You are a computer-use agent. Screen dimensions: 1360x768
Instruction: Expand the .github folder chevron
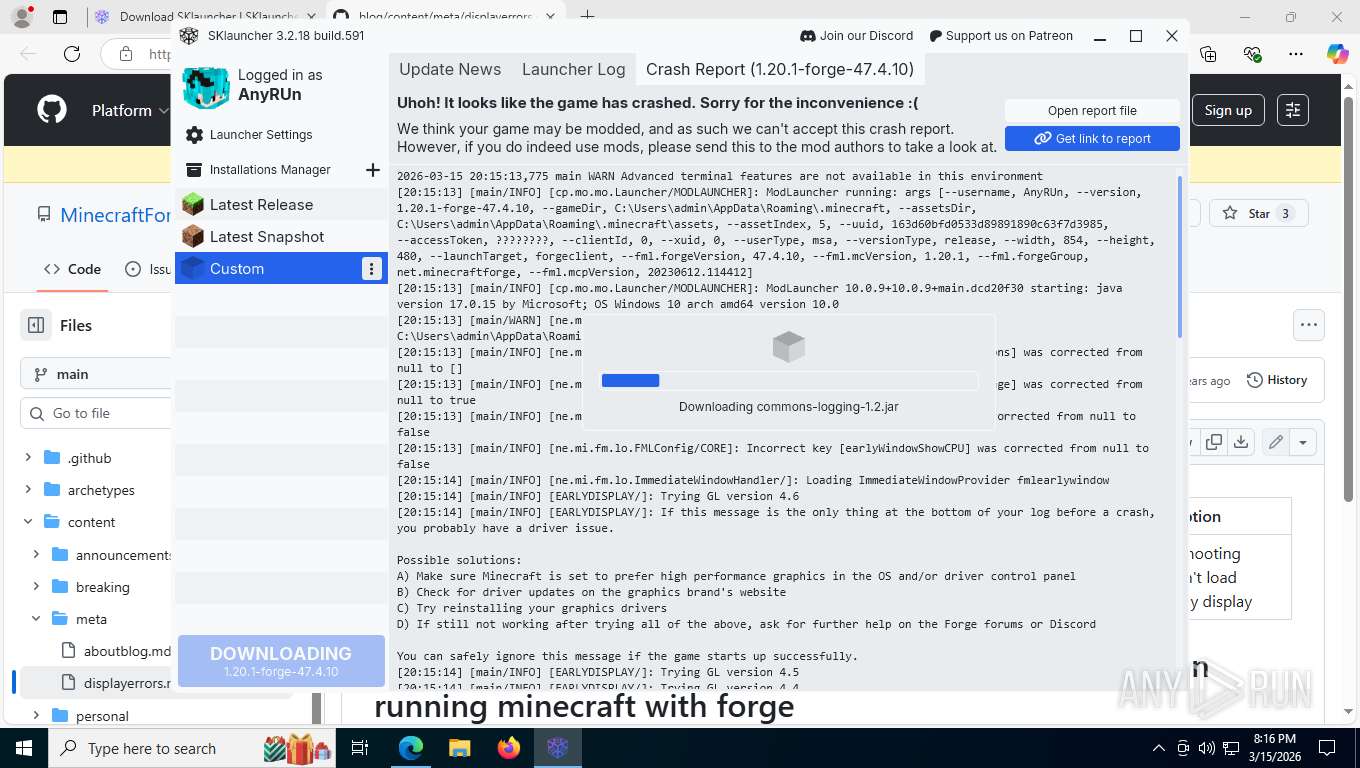coord(28,458)
